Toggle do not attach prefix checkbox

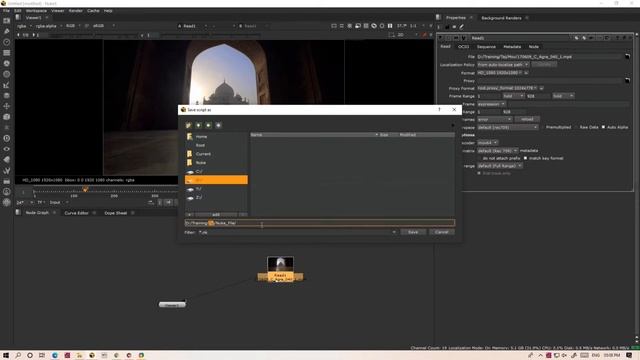point(479,158)
